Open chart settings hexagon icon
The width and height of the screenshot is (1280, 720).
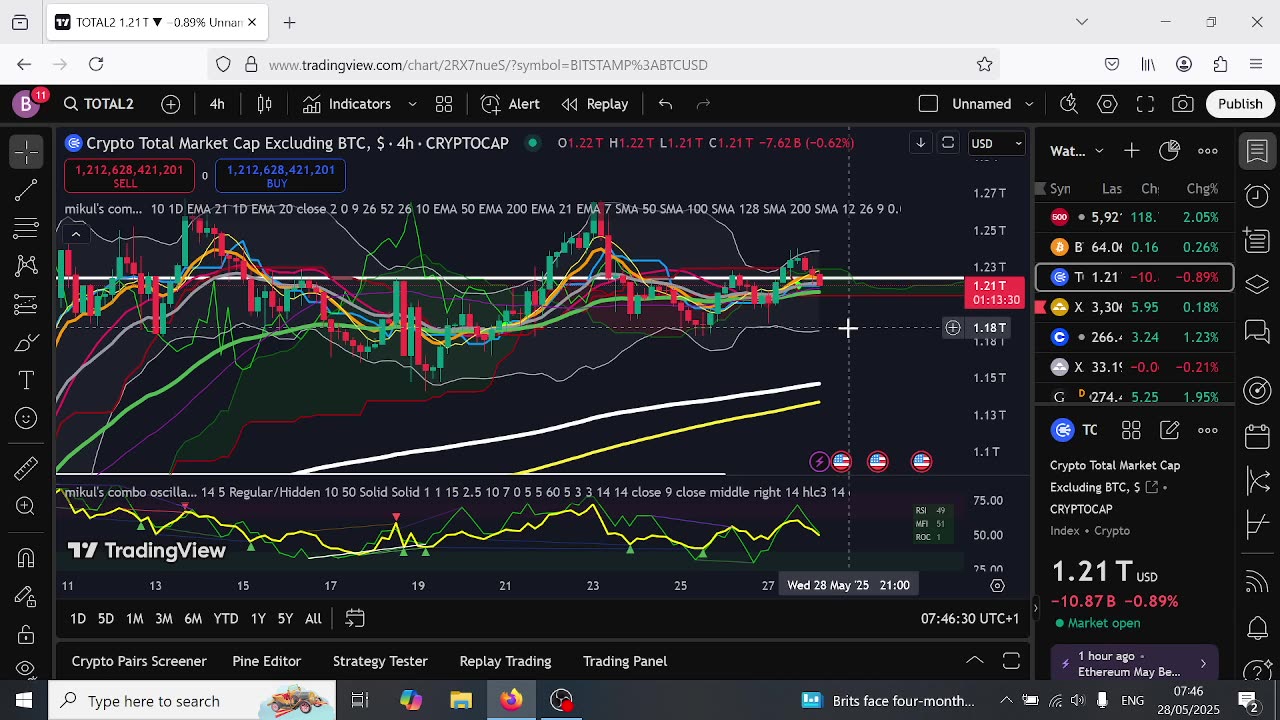pos(1107,104)
